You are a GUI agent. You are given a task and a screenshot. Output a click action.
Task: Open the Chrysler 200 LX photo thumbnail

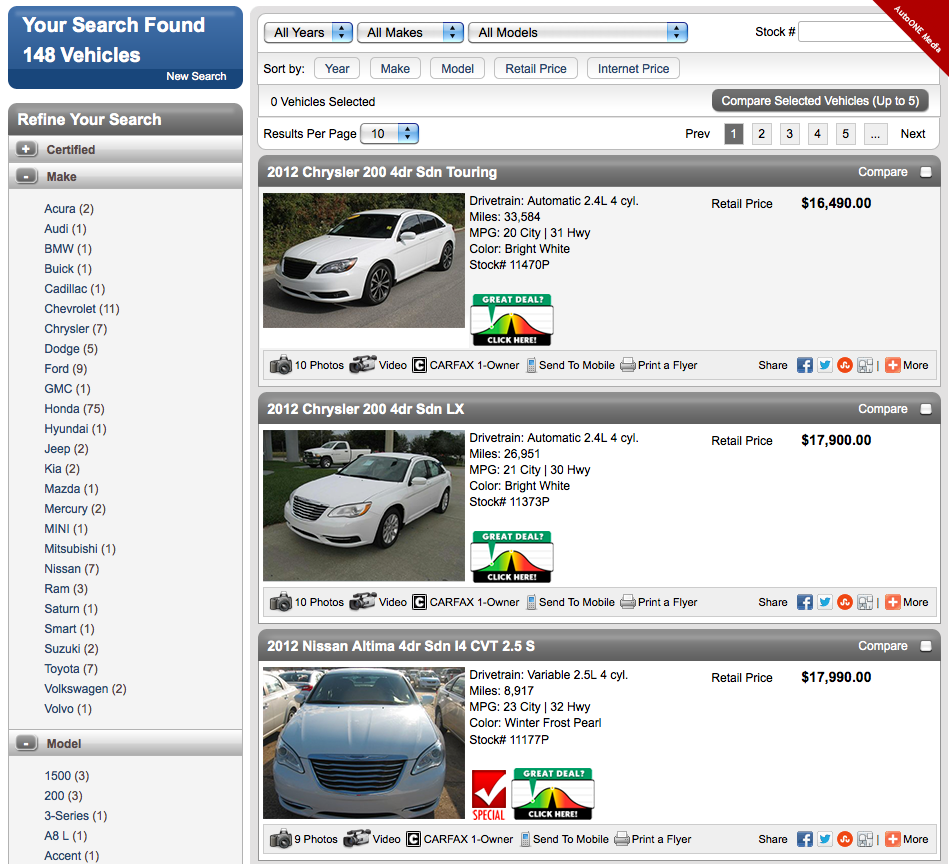pos(364,506)
